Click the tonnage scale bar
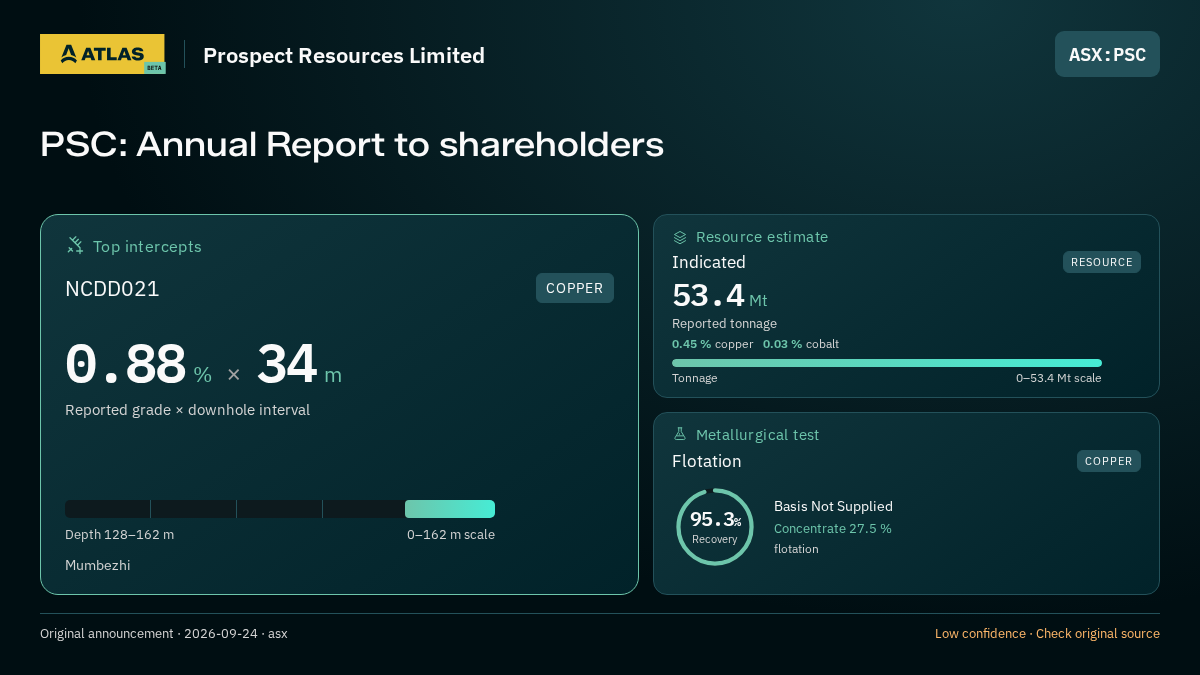 [887, 363]
